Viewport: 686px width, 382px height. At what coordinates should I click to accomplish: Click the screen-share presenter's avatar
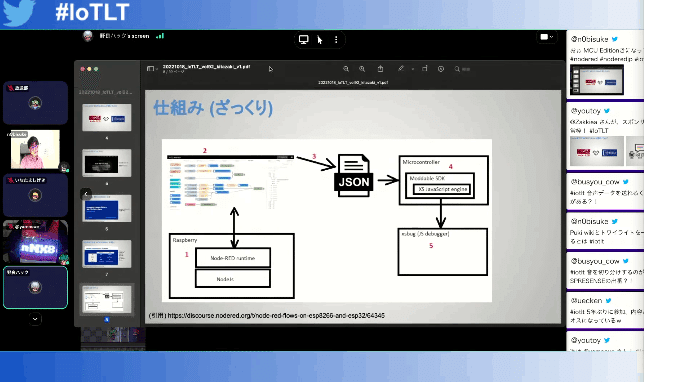[x=88, y=36]
